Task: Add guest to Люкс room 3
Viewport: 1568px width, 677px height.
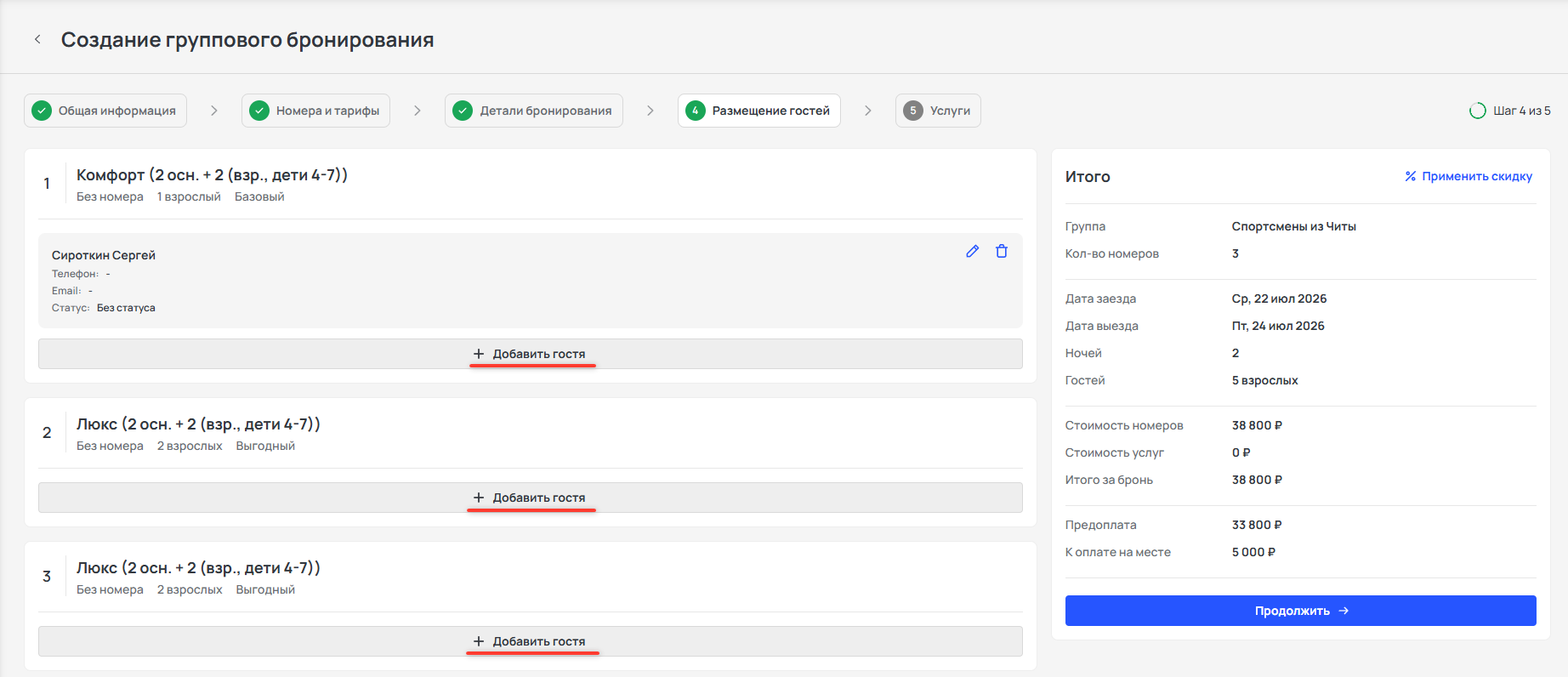Action: point(531,641)
